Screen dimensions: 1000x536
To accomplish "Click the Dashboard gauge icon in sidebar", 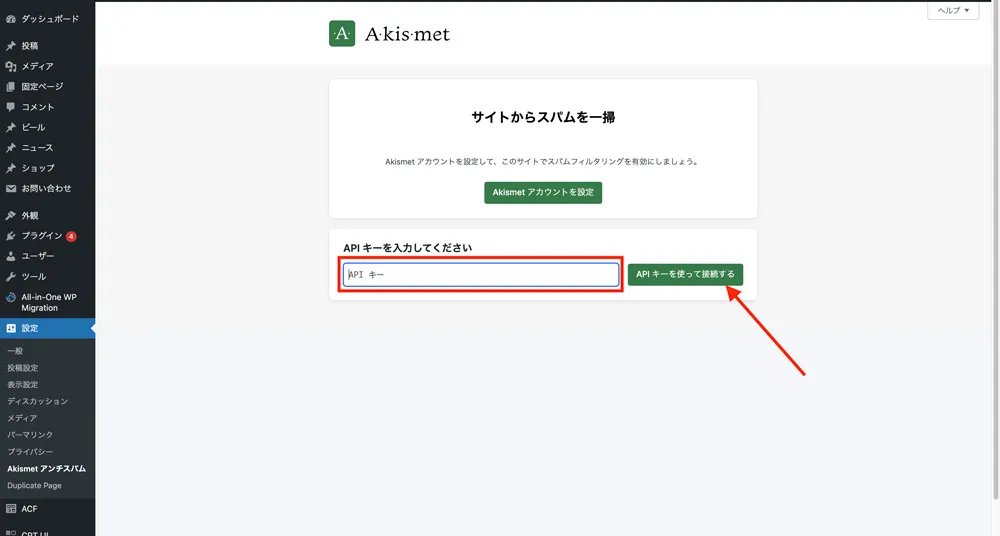I will click(x=11, y=19).
